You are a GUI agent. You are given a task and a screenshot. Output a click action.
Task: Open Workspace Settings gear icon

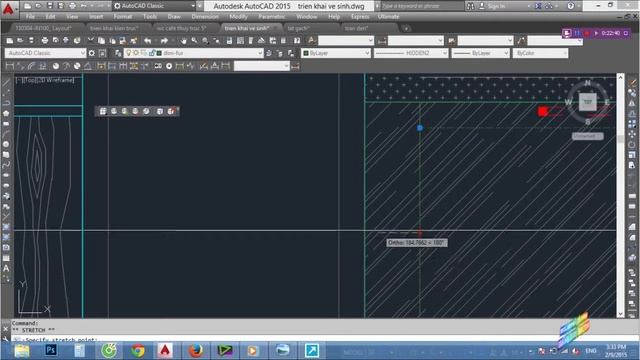point(92,53)
